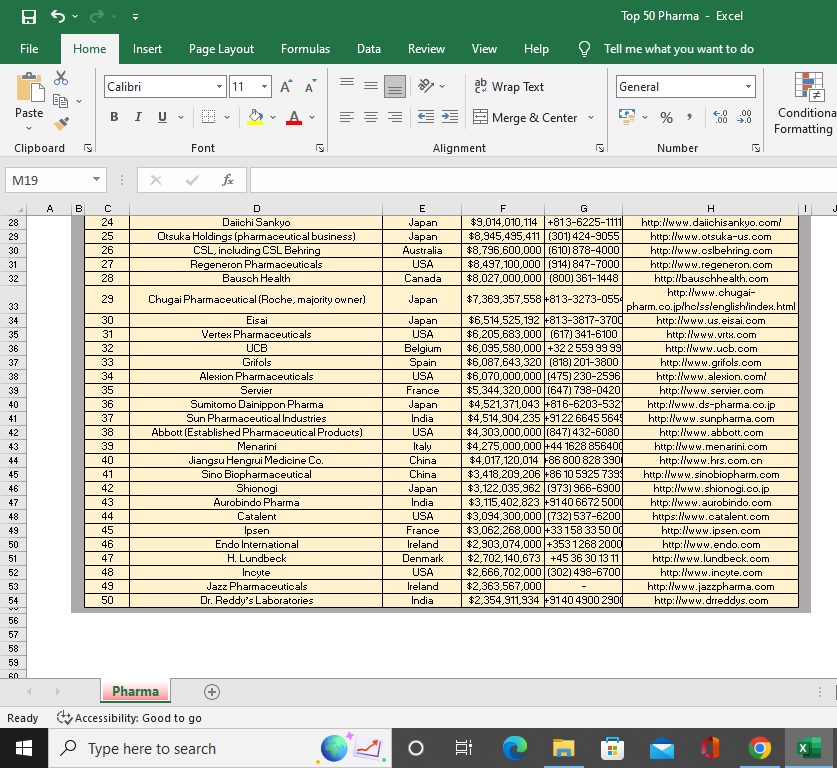Activate the Format Painter brush

click(x=61, y=123)
